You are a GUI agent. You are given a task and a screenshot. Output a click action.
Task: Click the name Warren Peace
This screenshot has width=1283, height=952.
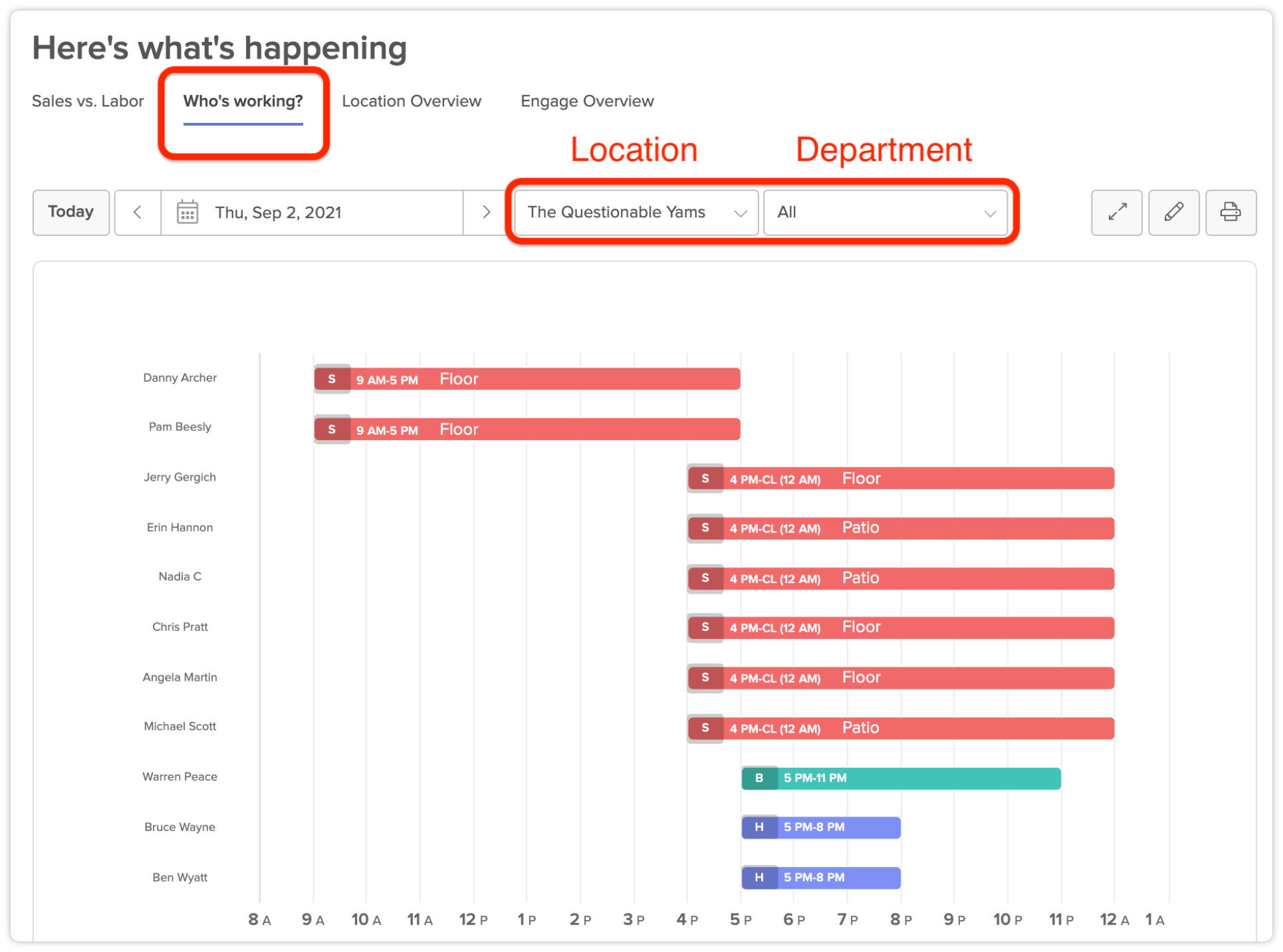(179, 776)
